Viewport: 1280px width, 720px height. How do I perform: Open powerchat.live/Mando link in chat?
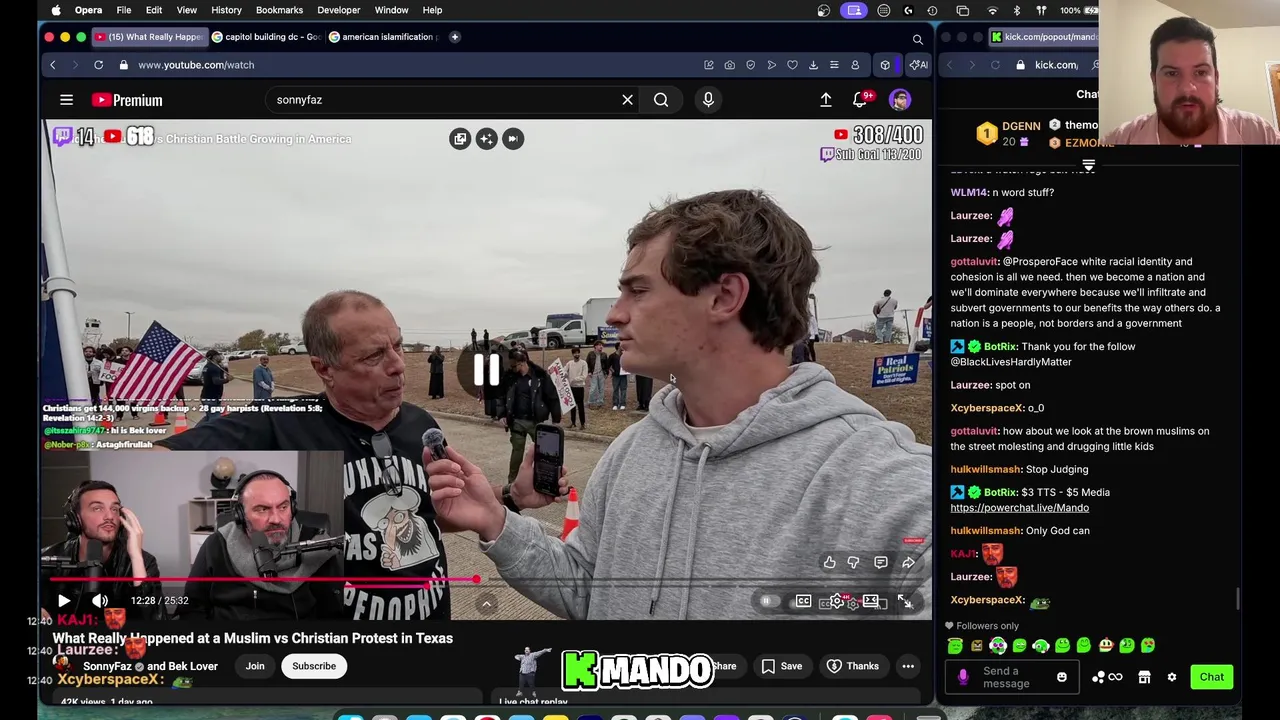coord(1019,508)
